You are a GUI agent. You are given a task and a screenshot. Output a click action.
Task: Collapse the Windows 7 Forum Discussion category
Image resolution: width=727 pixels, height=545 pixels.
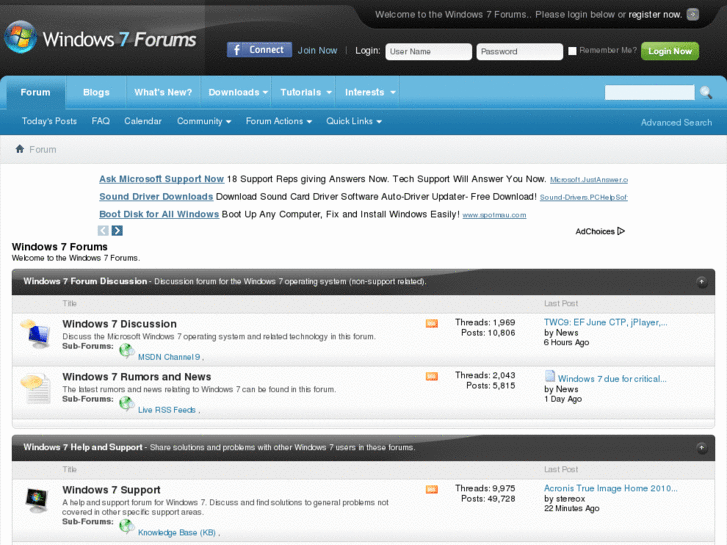pos(701,282)
